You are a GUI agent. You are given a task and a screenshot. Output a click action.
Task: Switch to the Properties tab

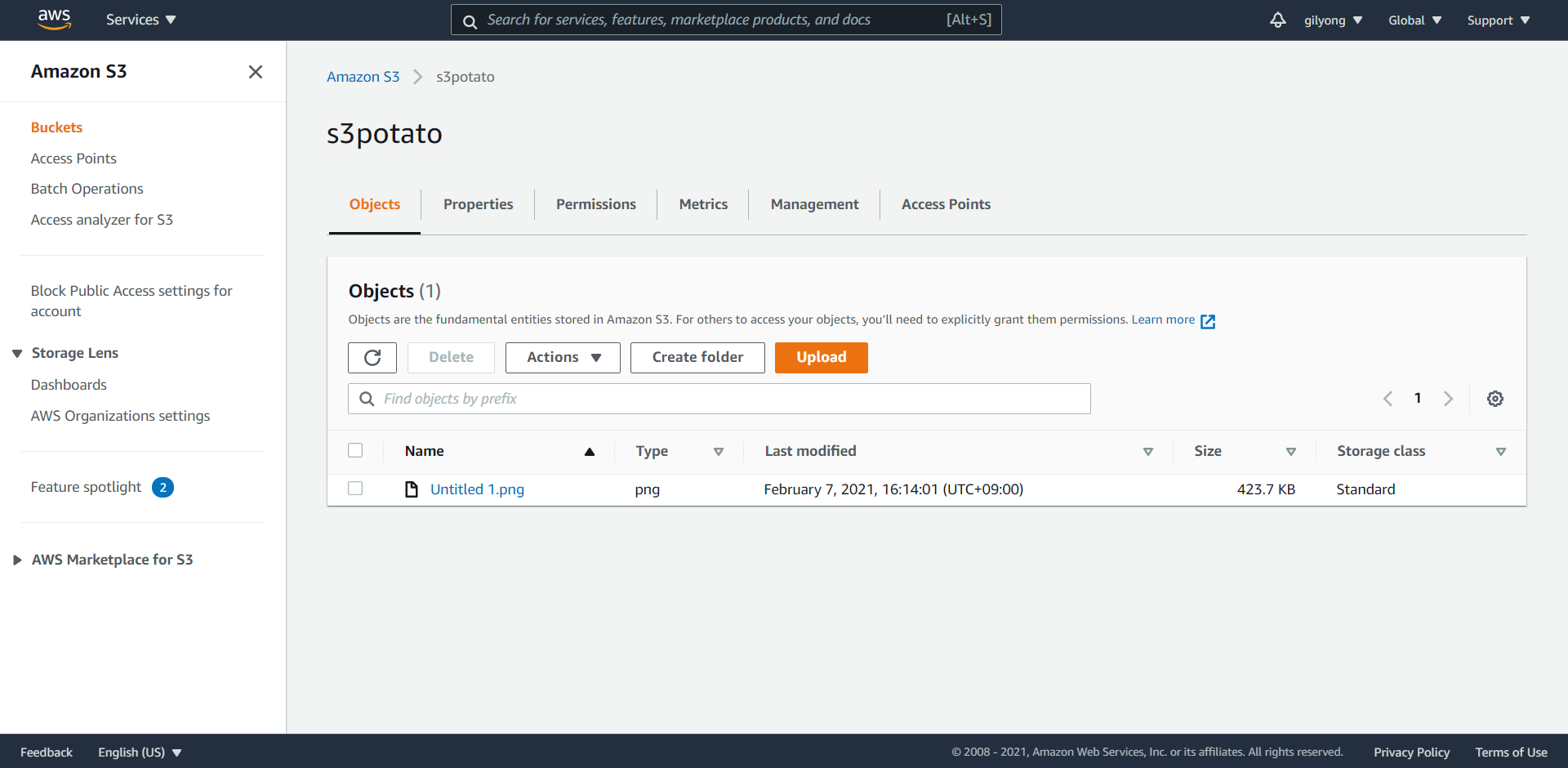coord(479,204)
